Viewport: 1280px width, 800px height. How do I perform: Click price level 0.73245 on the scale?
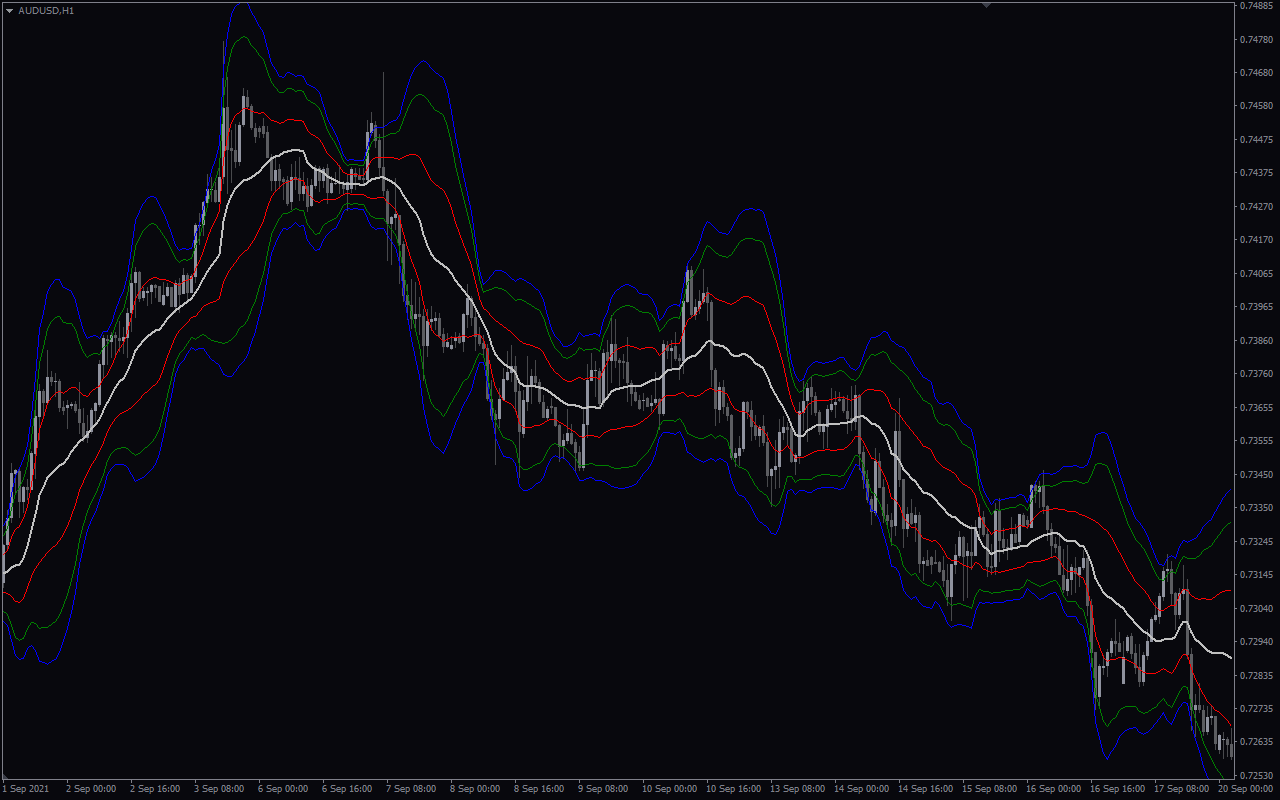pos(1255,542)
